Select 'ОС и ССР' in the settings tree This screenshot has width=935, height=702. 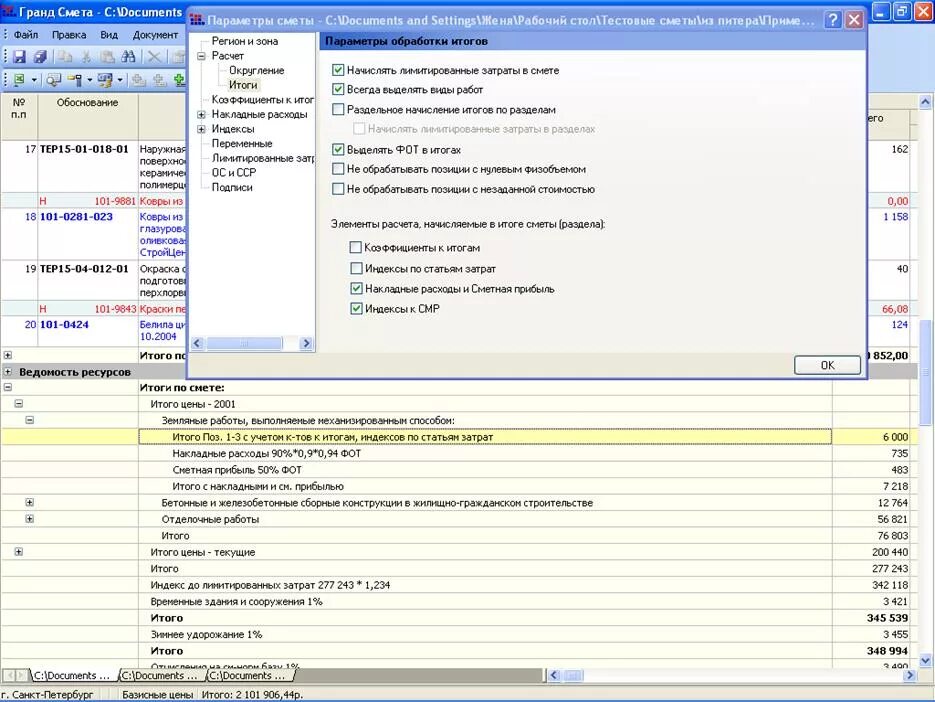point(234,172)
